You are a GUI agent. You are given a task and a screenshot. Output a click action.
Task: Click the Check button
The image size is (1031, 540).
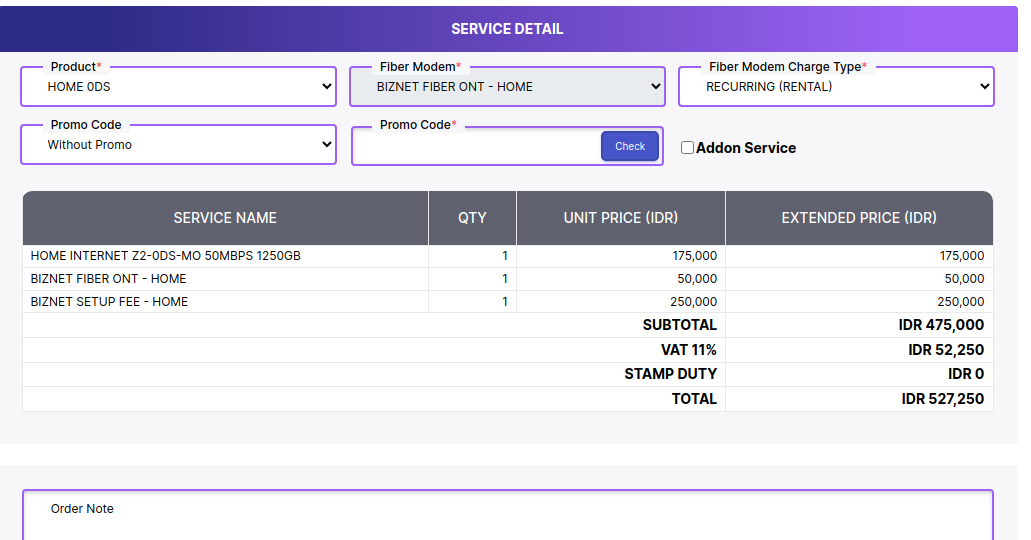[629, 146]
